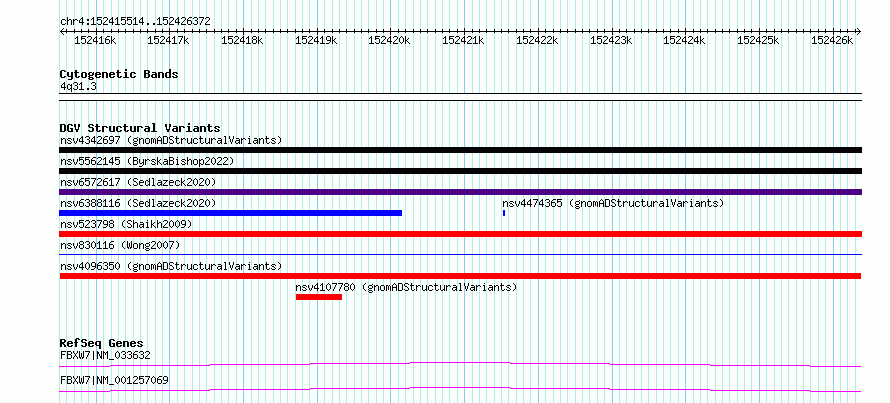Viewport: 890px width, 403px height.
Task: Click the 152426k ruler tick label
Action: click(832, 40)
